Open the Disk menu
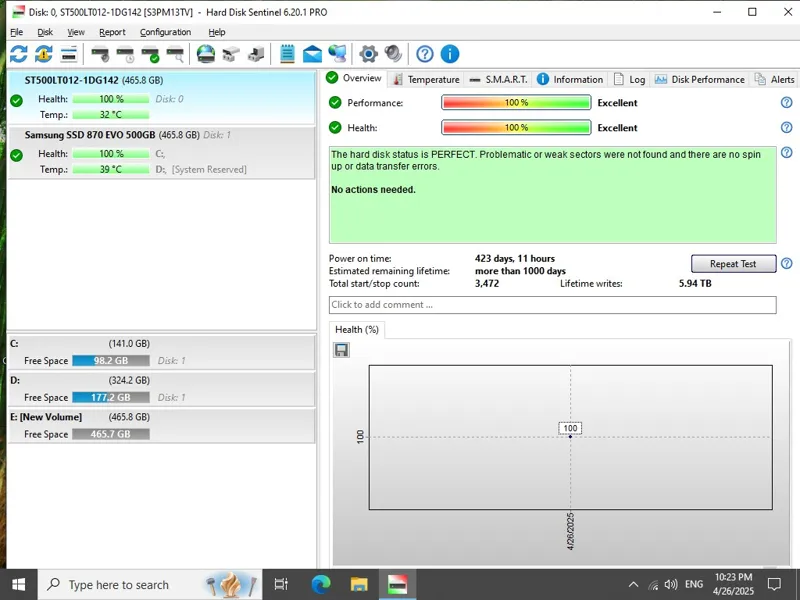Image resolution: width=800 pixels, height=600 pixels. pyautogui.click(x=45, y=32)
